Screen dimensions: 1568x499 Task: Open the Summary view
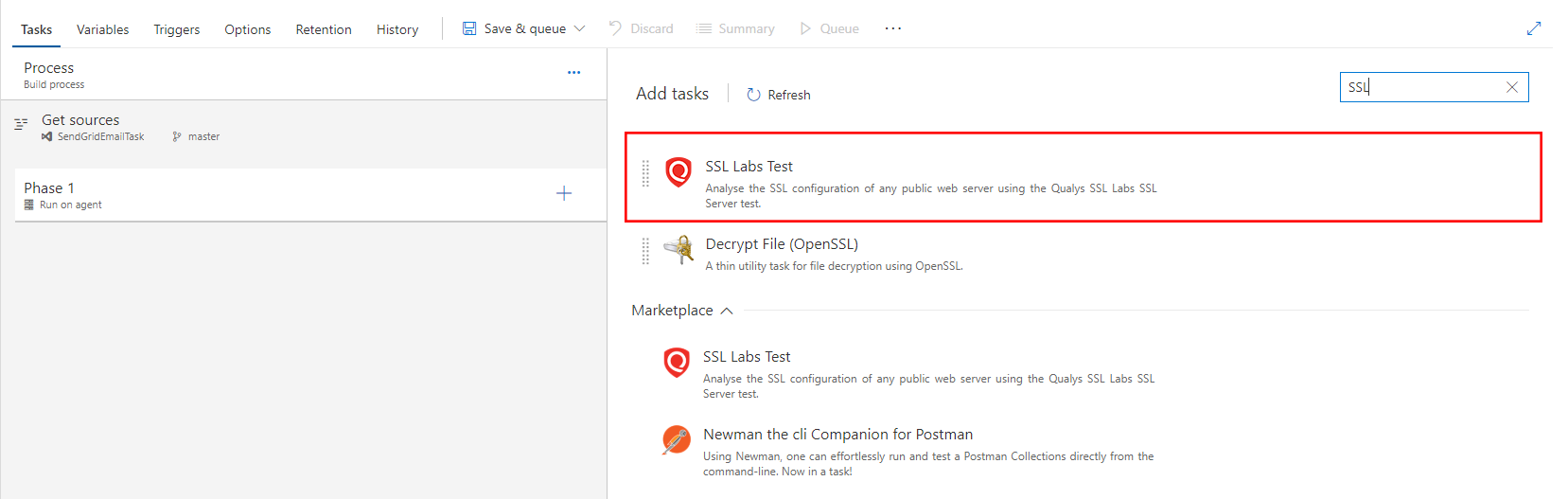pyautogui.click(x=747, y=29)
